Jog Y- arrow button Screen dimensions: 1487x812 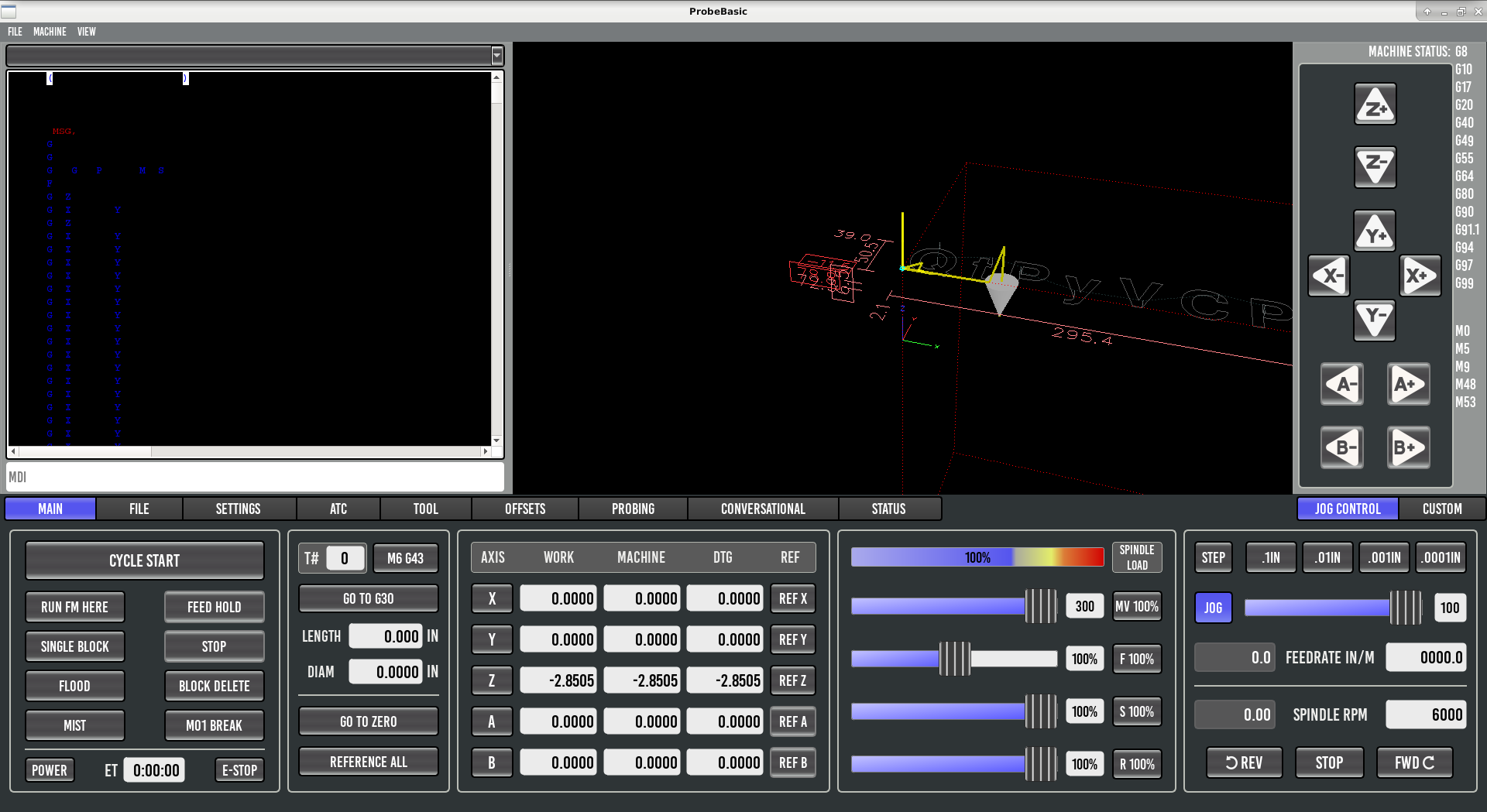coord(1375,320)
